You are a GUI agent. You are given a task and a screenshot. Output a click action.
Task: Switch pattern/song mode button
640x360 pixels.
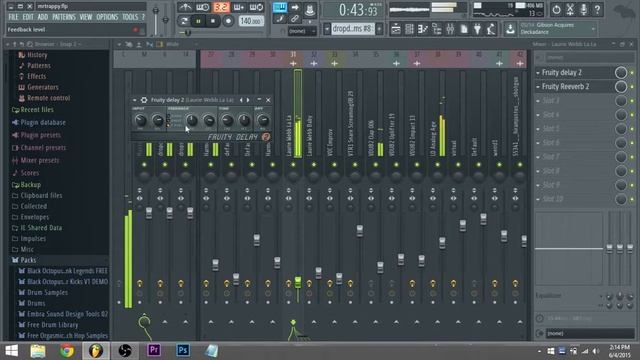[184, 21]
